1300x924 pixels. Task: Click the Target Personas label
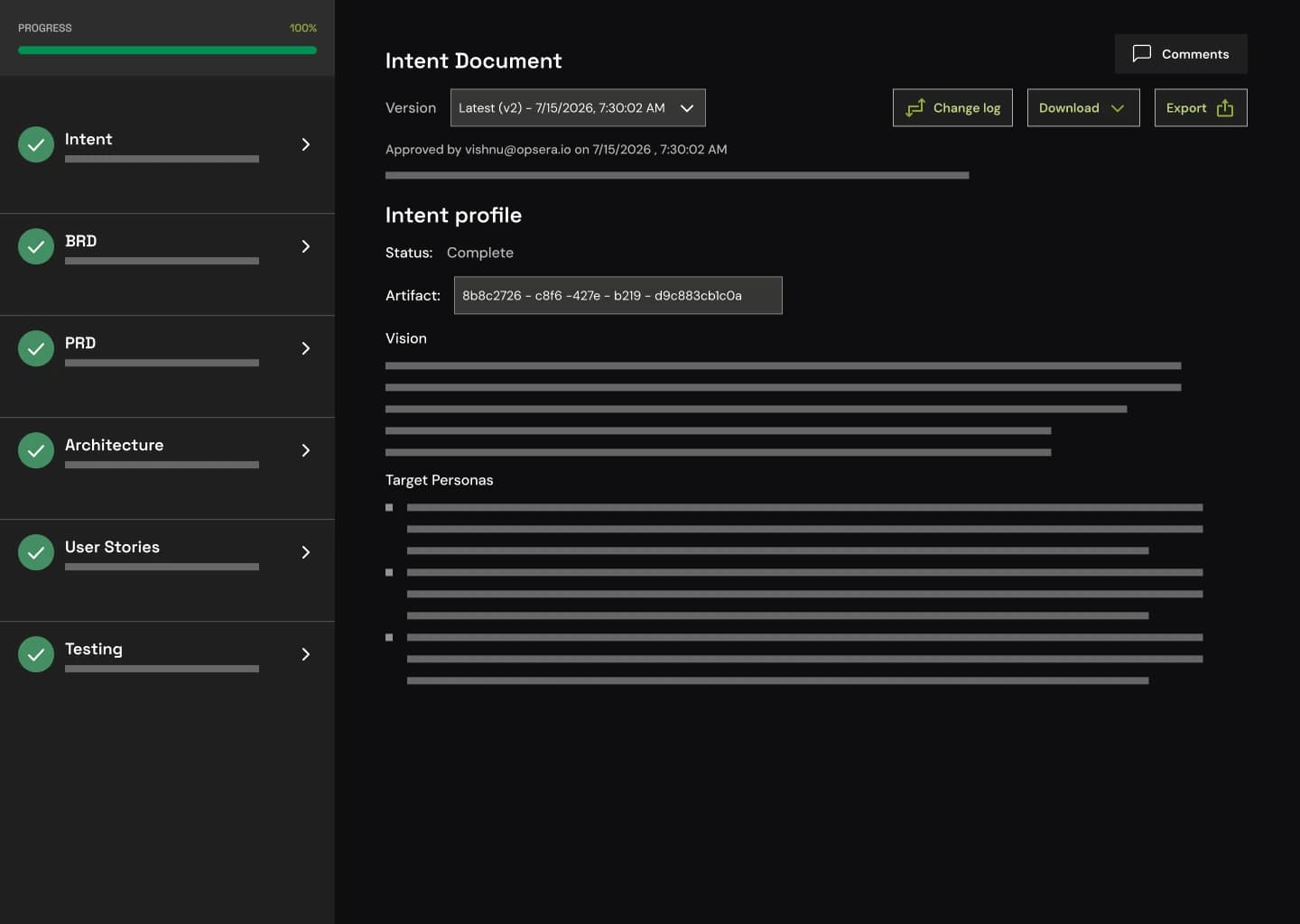pyautogui.click(x=440, y=480)
